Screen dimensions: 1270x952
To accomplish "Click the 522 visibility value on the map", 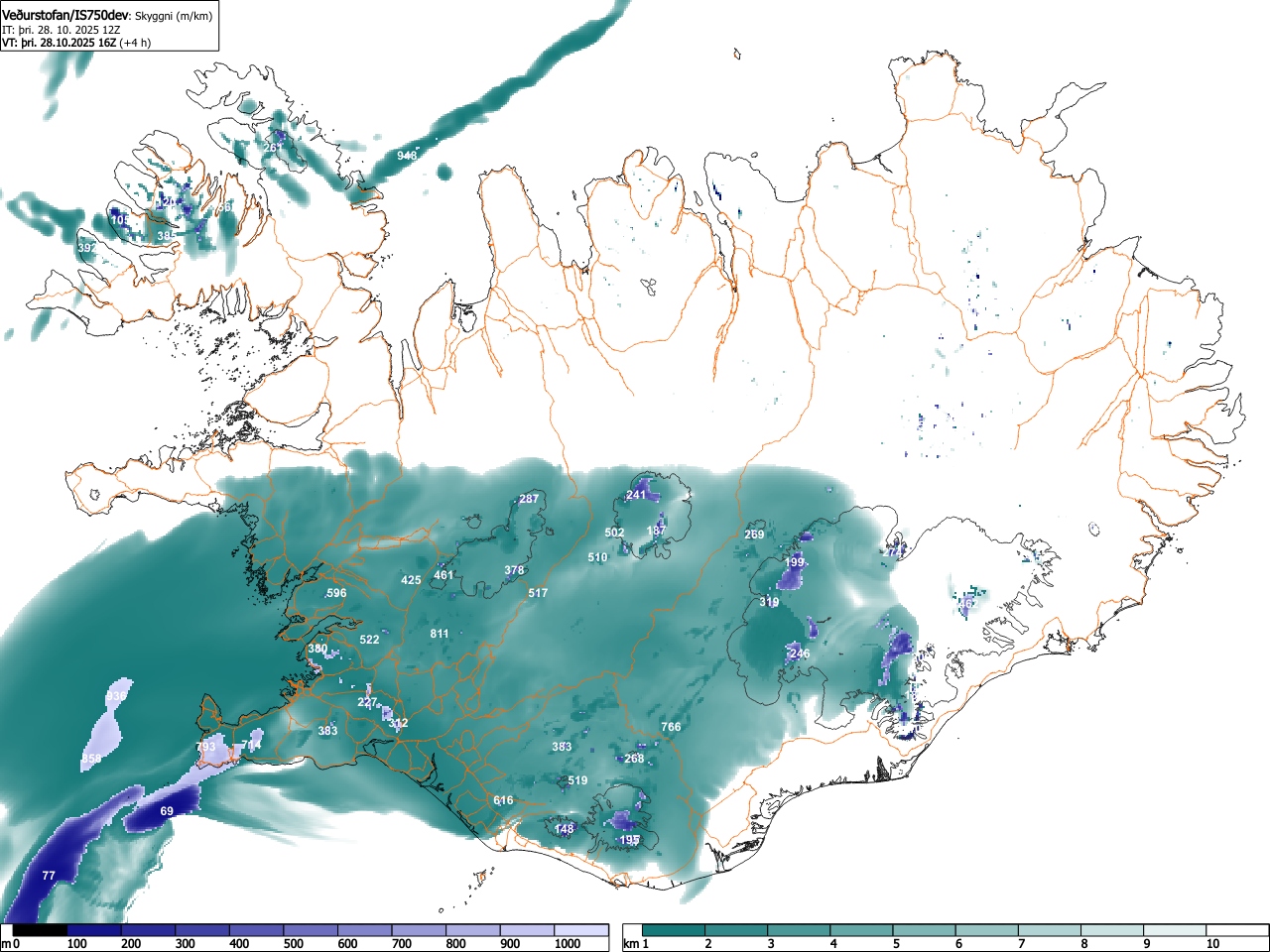I will pos(369,640).
